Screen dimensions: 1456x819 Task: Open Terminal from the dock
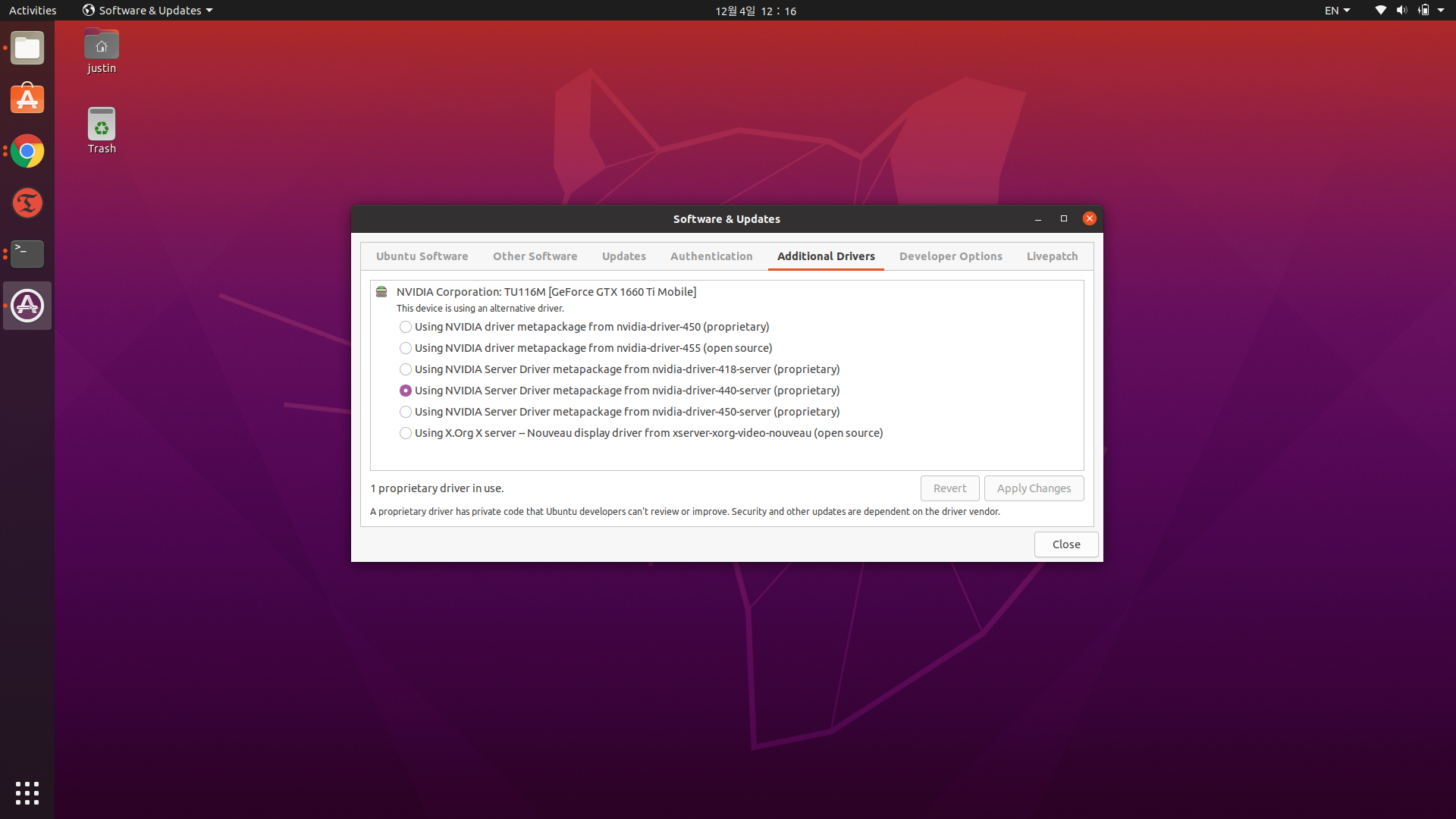click(27, 254)
